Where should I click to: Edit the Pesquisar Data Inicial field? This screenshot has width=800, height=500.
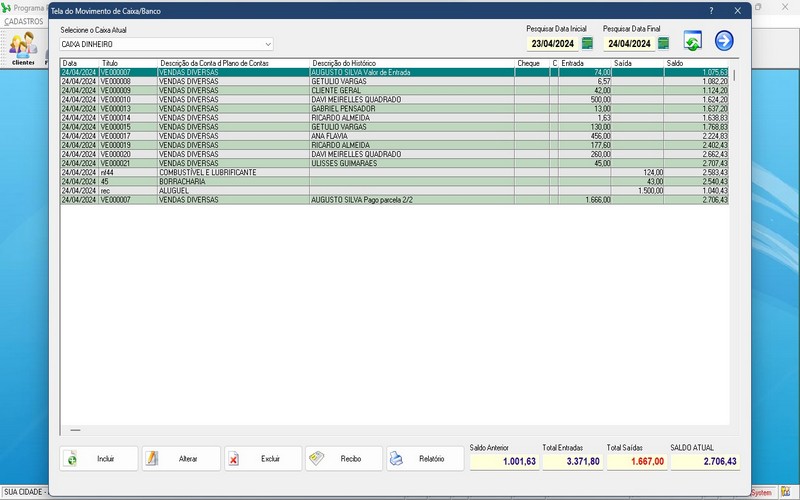click(x=553, y=44)
